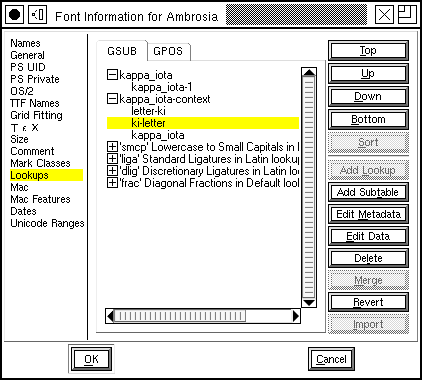Click the title bar pin icon
This screenshot has width=422, height=380.
coord(37,15)
